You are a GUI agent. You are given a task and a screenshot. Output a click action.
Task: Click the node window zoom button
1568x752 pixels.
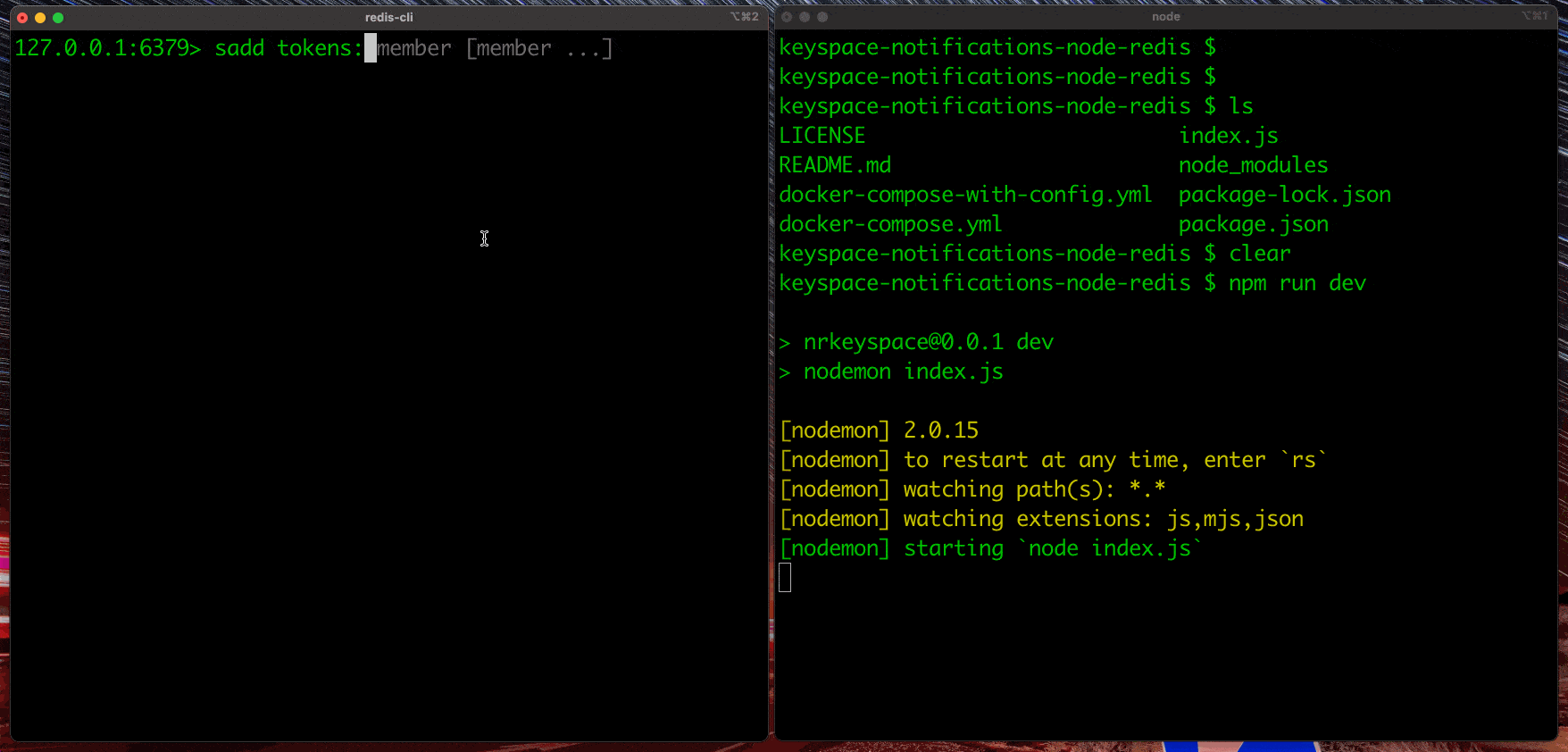tap(822, 17)
